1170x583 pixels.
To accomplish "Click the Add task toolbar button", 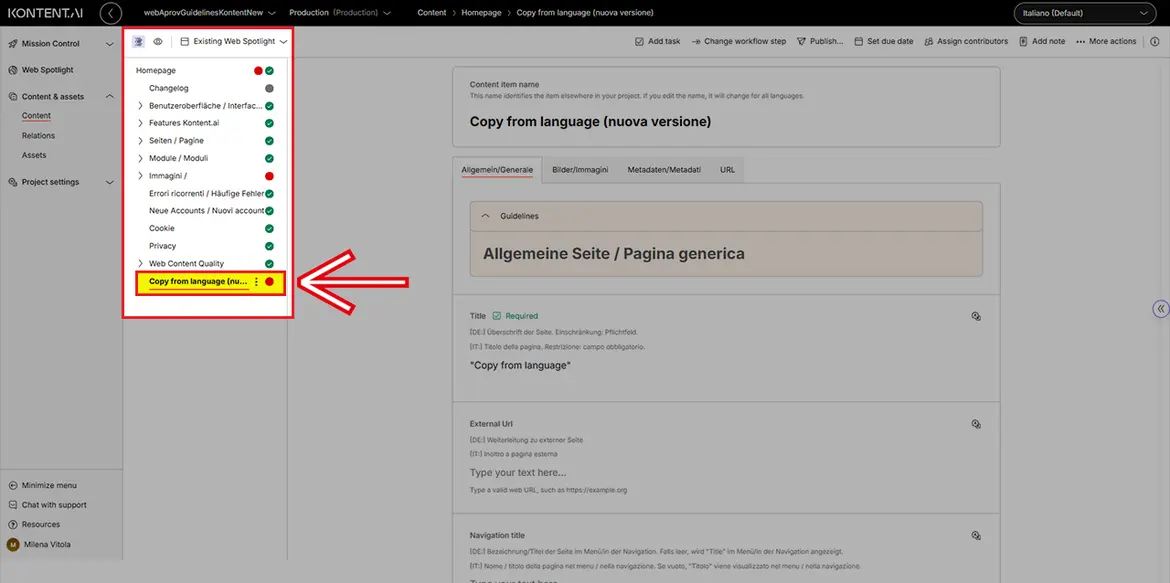I will pyautogui.click(x=658, y=42).
